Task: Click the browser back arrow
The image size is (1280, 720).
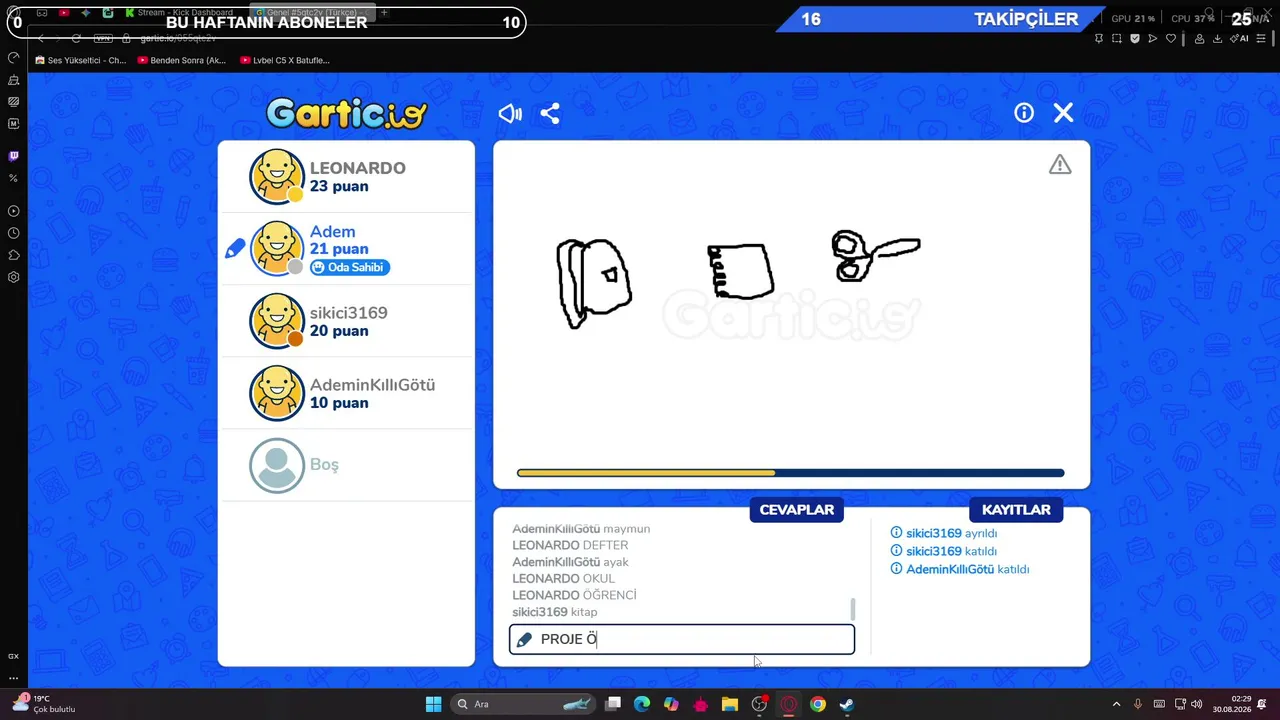Action: (42, 38)
